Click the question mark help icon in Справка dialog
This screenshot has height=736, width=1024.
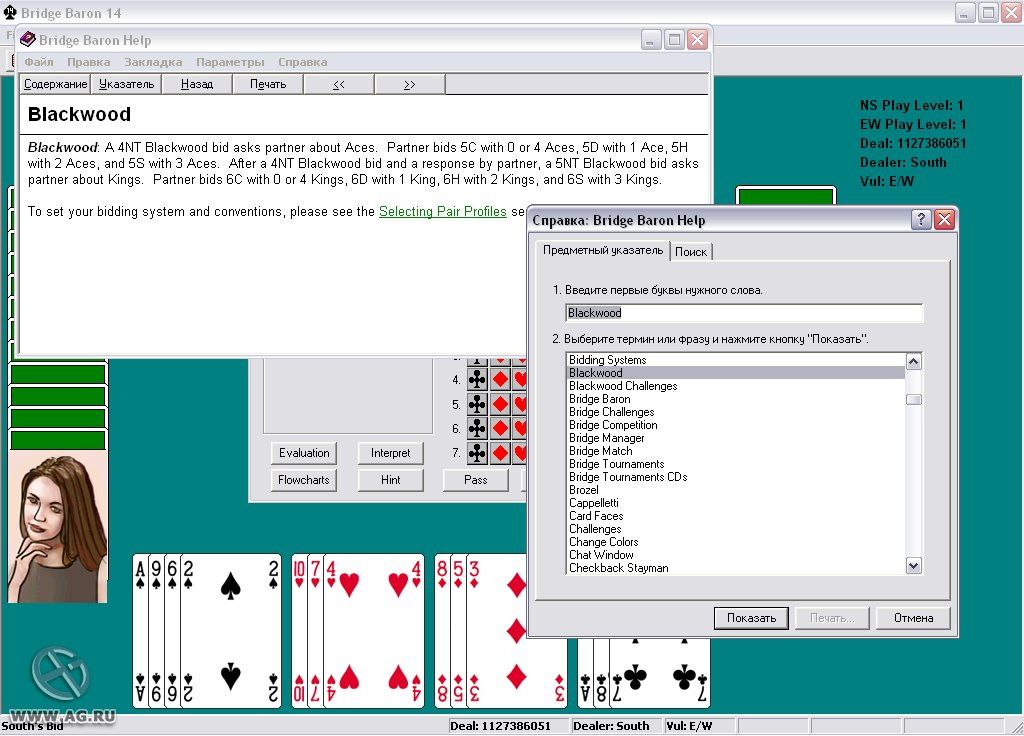click(x=921, y=219)
